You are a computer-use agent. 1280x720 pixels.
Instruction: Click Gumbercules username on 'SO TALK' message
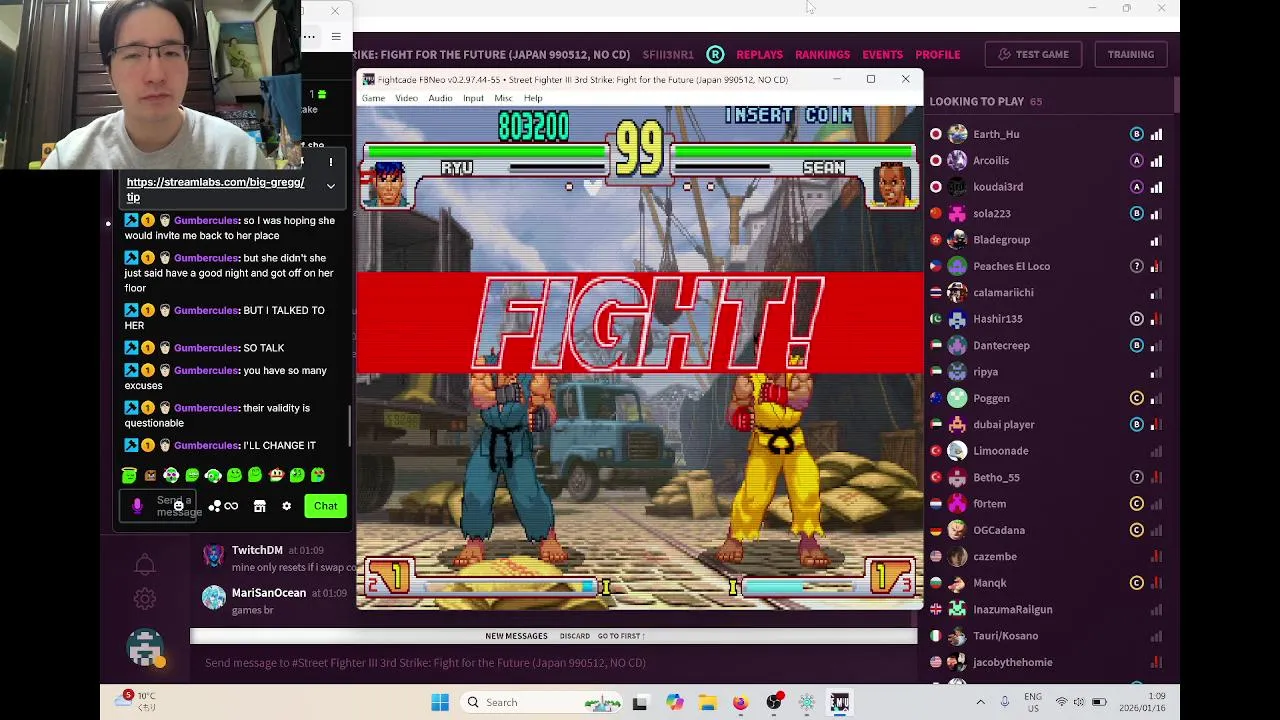pyautogui.click(x=206, y=348)
